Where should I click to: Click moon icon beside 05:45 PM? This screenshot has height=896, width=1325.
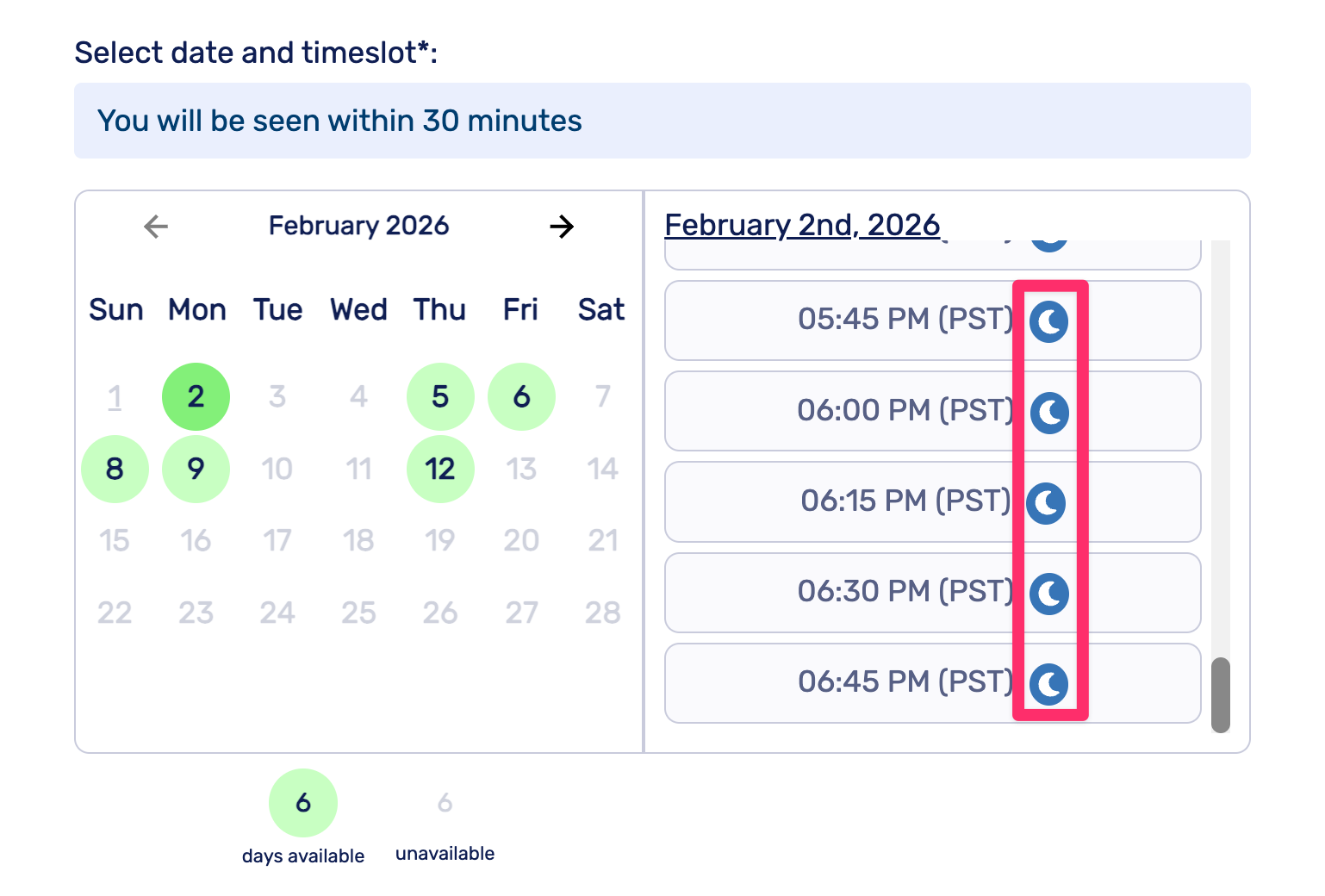[x=1048, y=321]
